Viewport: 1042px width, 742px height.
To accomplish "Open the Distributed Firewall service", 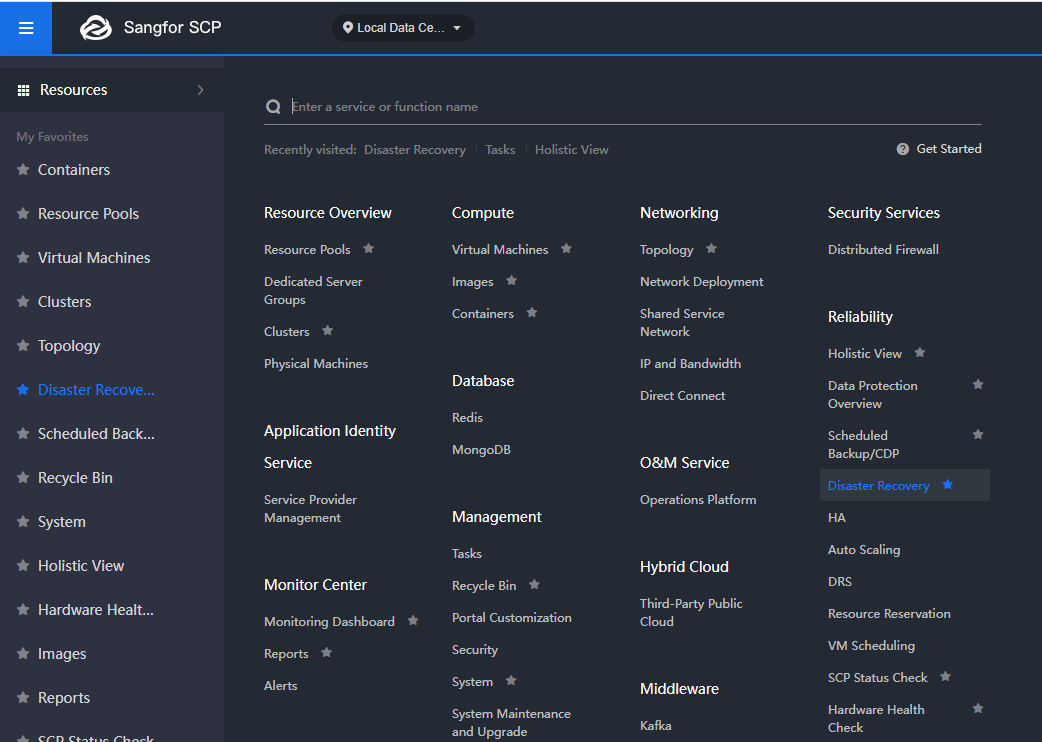I will pyautogui.click(x=883, y=250).
